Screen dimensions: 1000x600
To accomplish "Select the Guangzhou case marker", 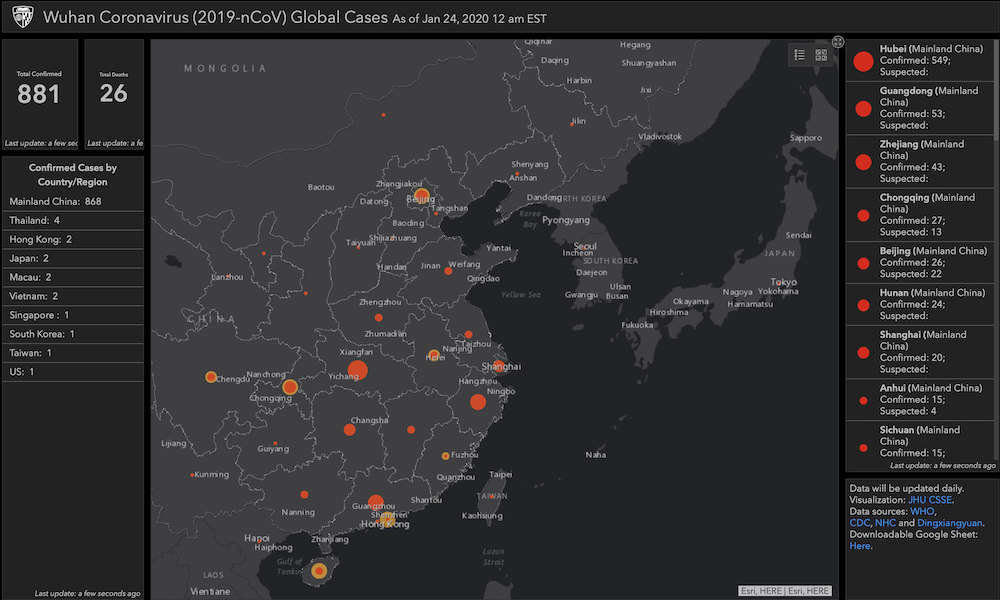I will [x=376, y=502].
